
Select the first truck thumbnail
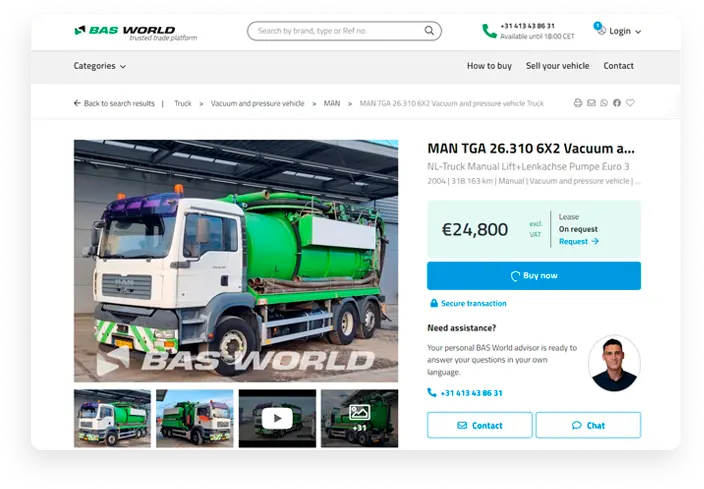click(112, 418)
